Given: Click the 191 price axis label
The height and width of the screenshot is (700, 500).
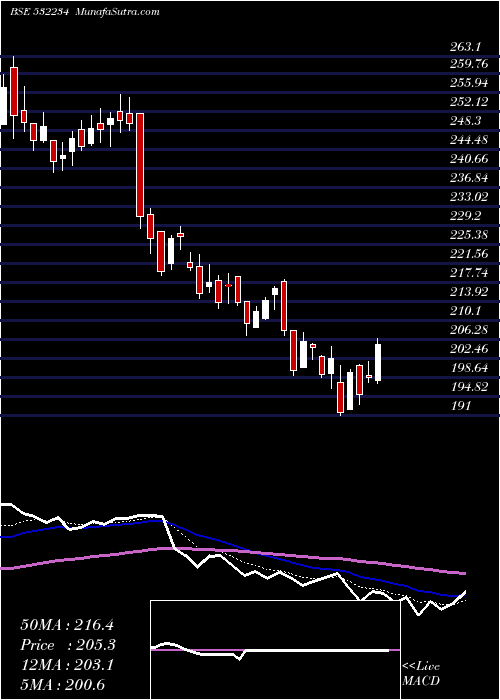Looking at the screenshot, I should coord(459,406).
